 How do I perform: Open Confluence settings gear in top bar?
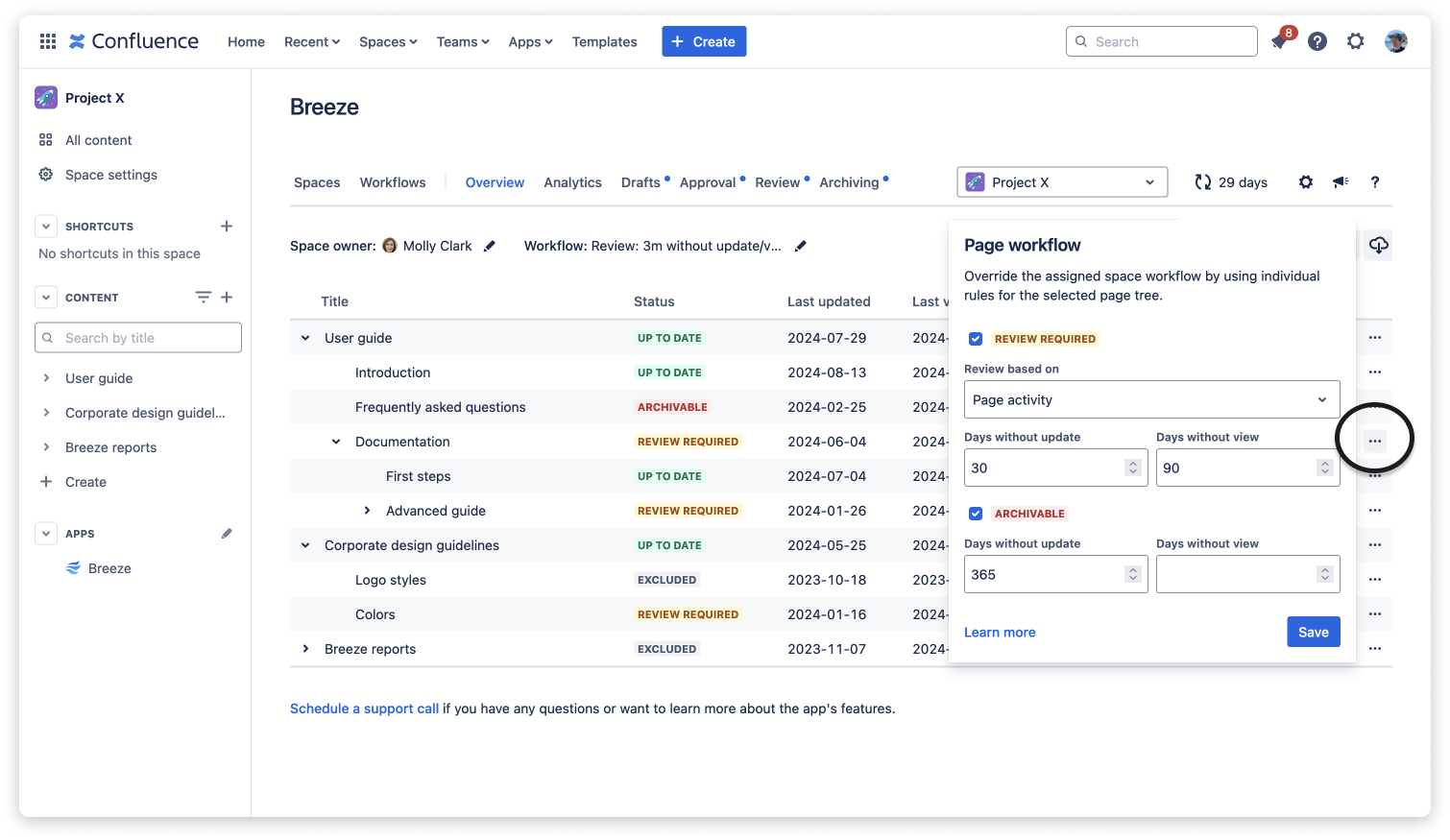(x=1355, y=41)
